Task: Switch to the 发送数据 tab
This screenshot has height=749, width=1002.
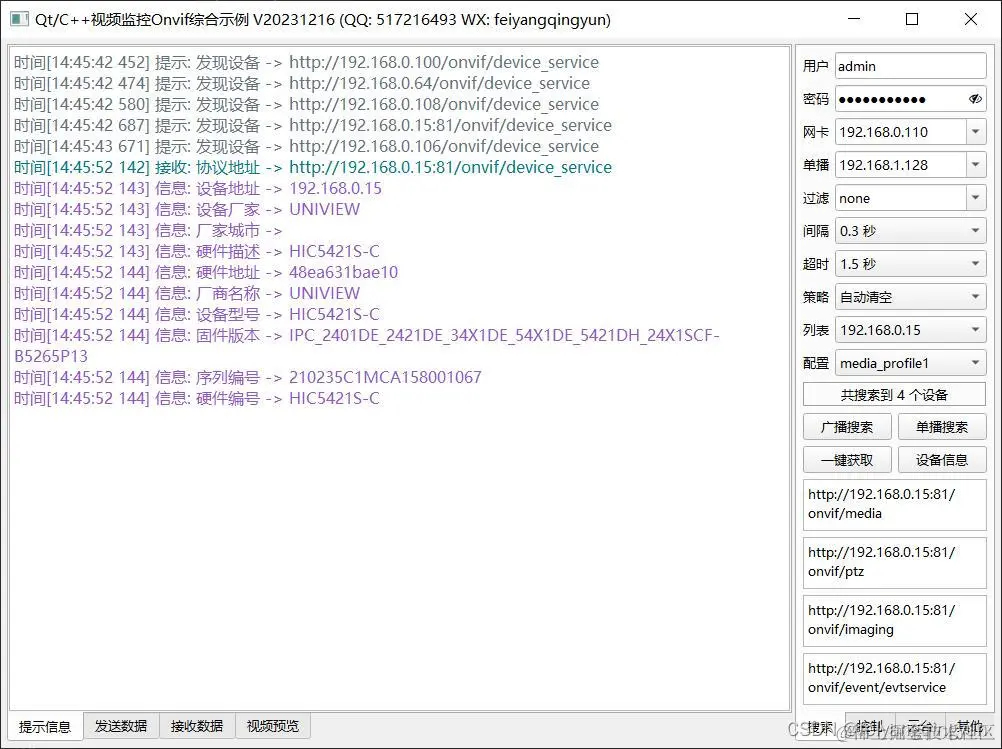Action: tap(121, 725)
